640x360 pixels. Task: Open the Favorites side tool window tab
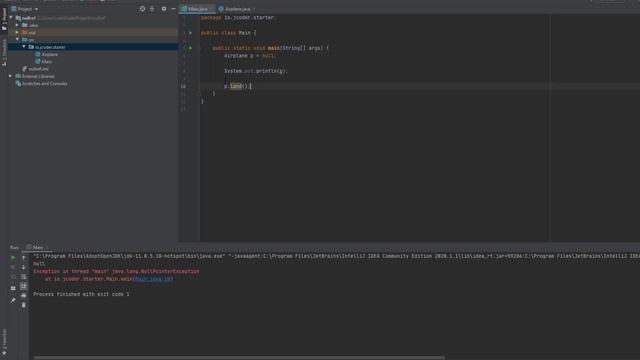point(4,342)
